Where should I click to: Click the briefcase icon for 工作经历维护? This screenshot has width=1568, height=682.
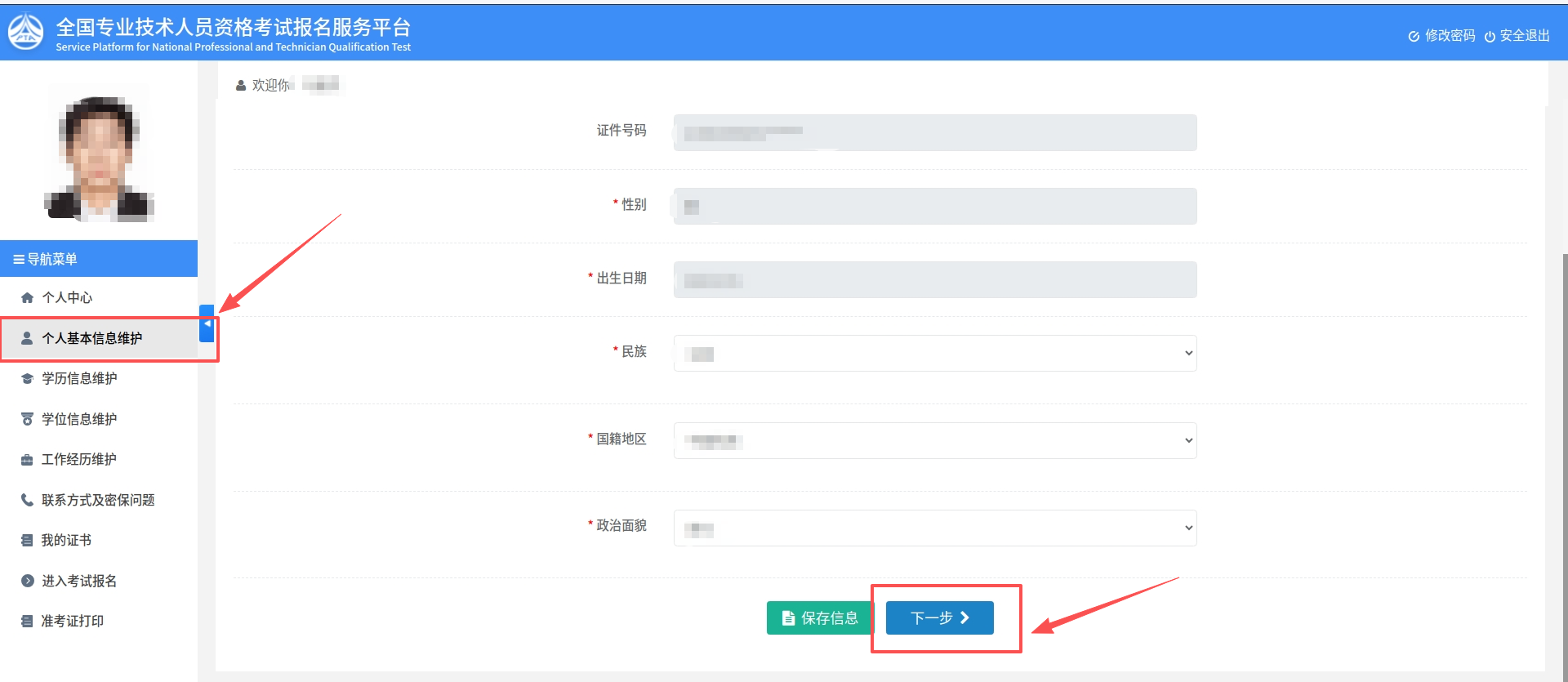(27, 460)
